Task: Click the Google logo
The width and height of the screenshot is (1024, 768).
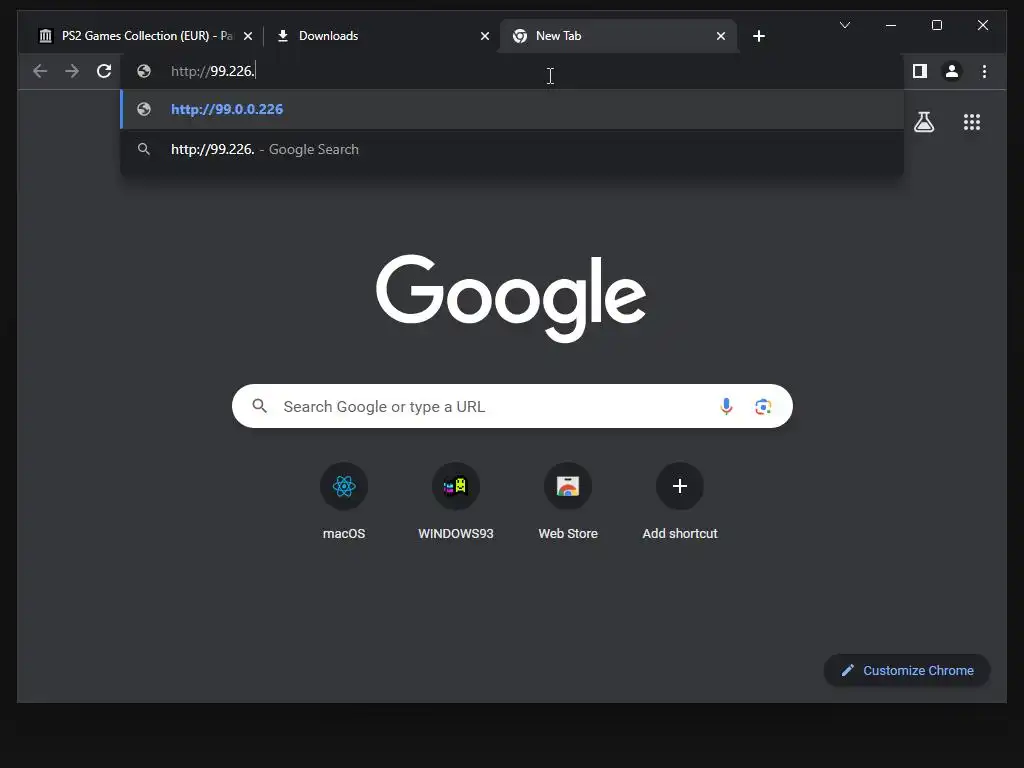Action: (511, 298)
